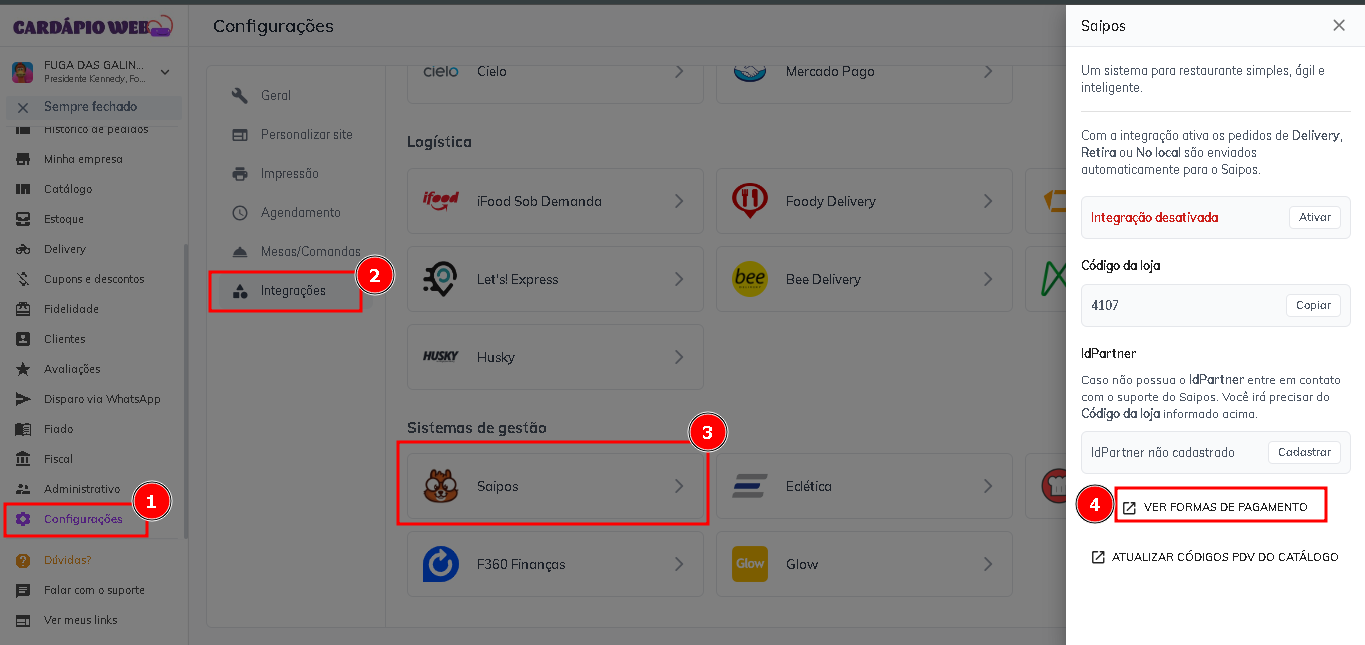
Task: Open the VER FORMAS DE PAGAMENTO link
Action: pos(1224,507)
